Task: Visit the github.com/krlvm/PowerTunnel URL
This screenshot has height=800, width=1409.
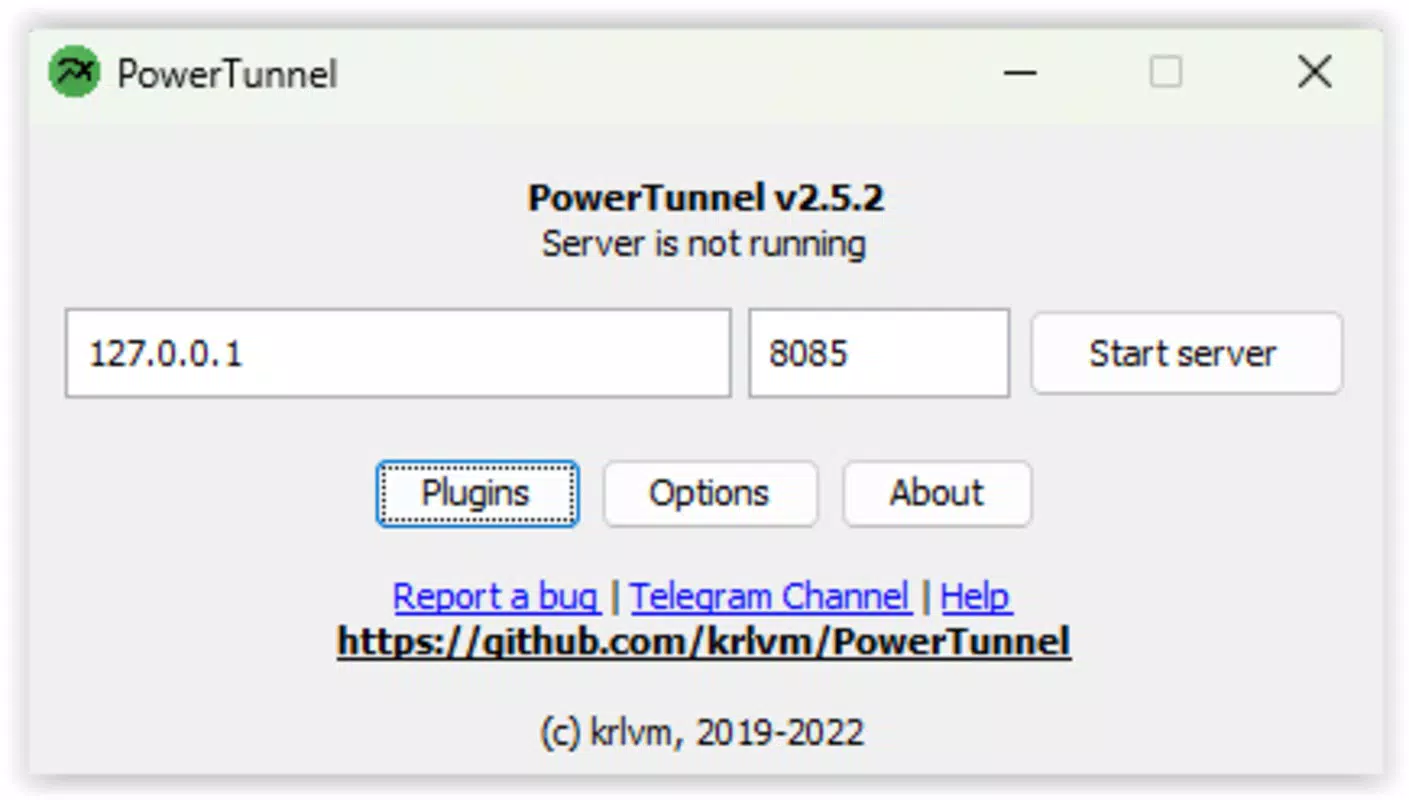Action: pyautogui.click(x=704, y=642)
